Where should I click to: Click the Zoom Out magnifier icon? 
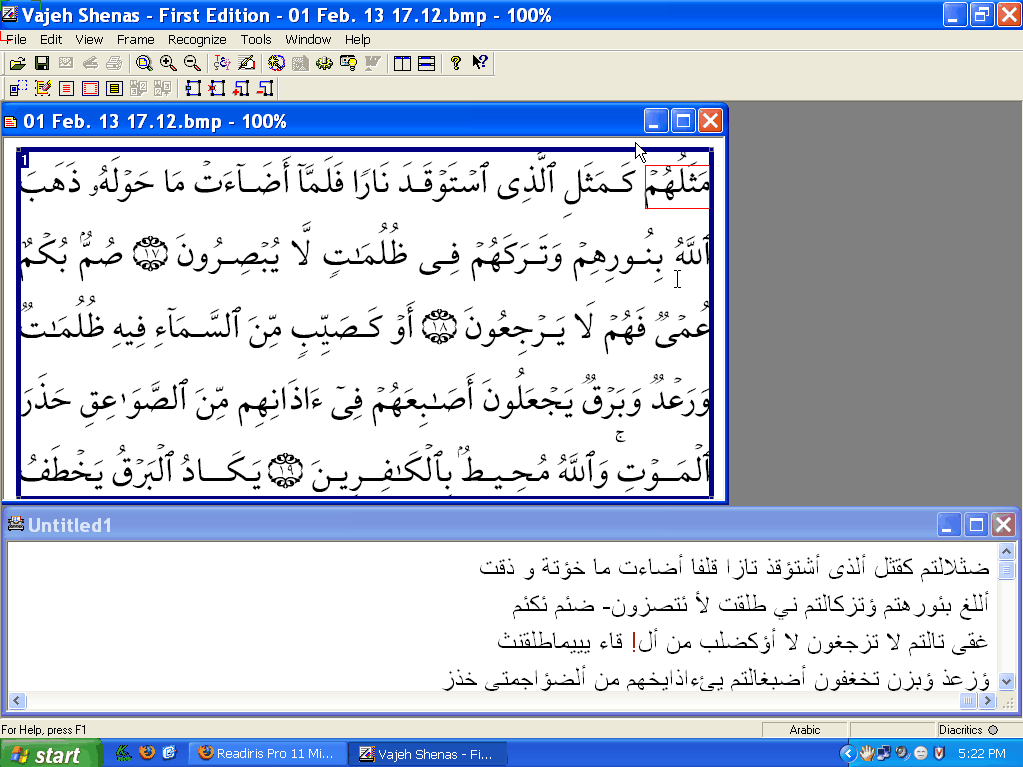192,63
